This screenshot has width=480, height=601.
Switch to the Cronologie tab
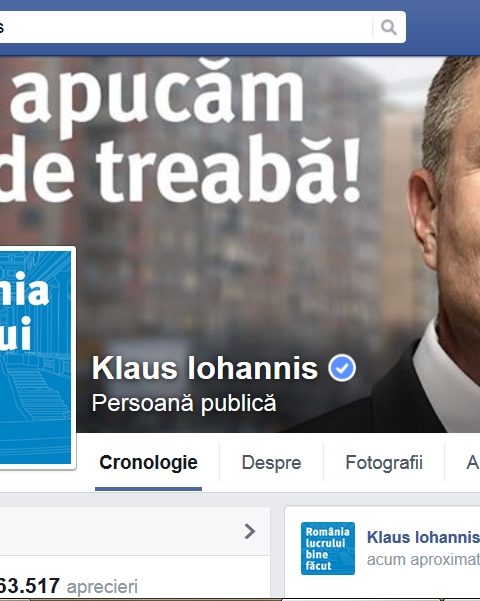click(148, 462)
